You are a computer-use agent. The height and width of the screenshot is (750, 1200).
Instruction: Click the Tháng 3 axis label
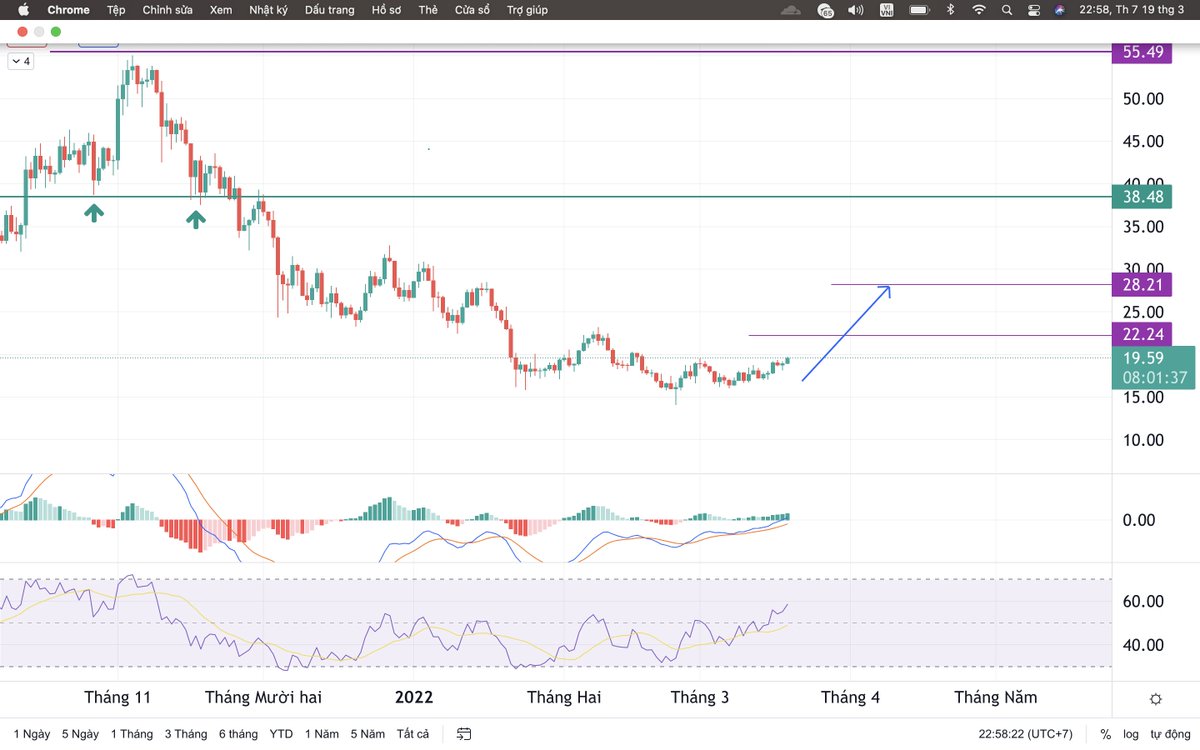pyautogui.click(x=700, y=697)
